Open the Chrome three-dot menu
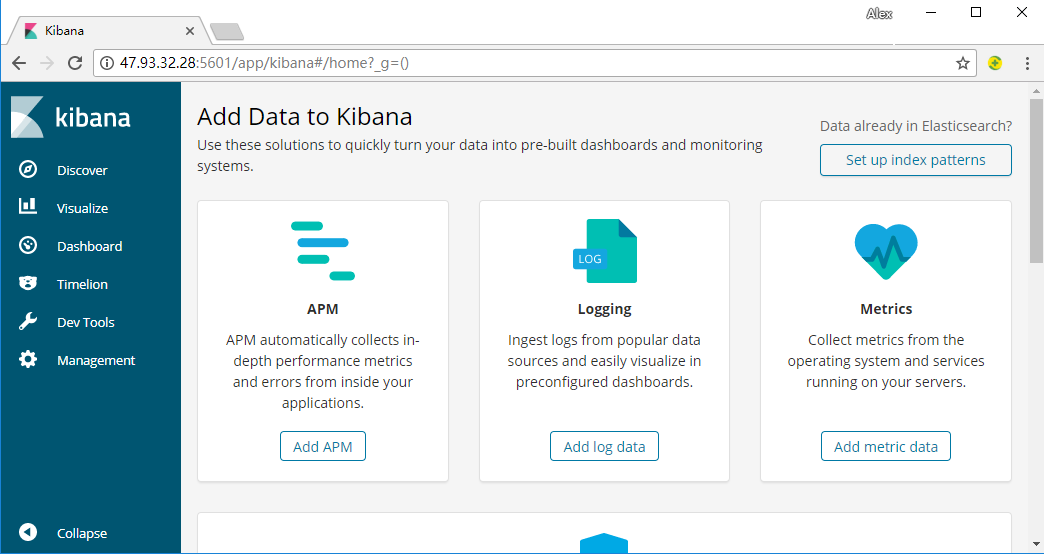 1027,63
